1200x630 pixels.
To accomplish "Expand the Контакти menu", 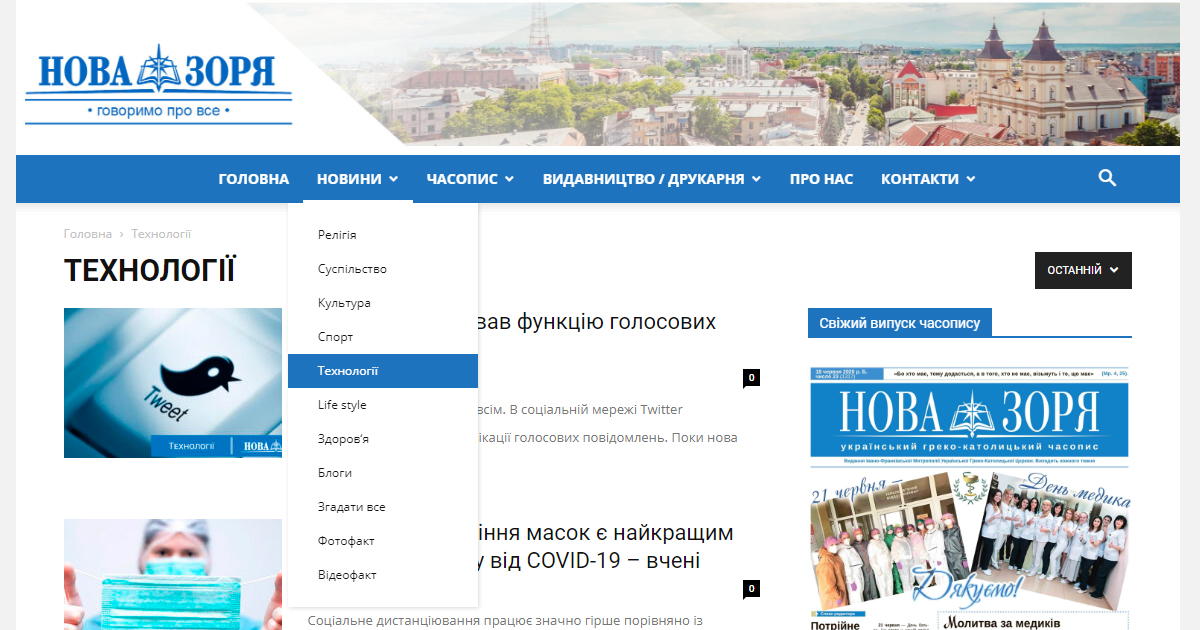I will coord(927,179).
